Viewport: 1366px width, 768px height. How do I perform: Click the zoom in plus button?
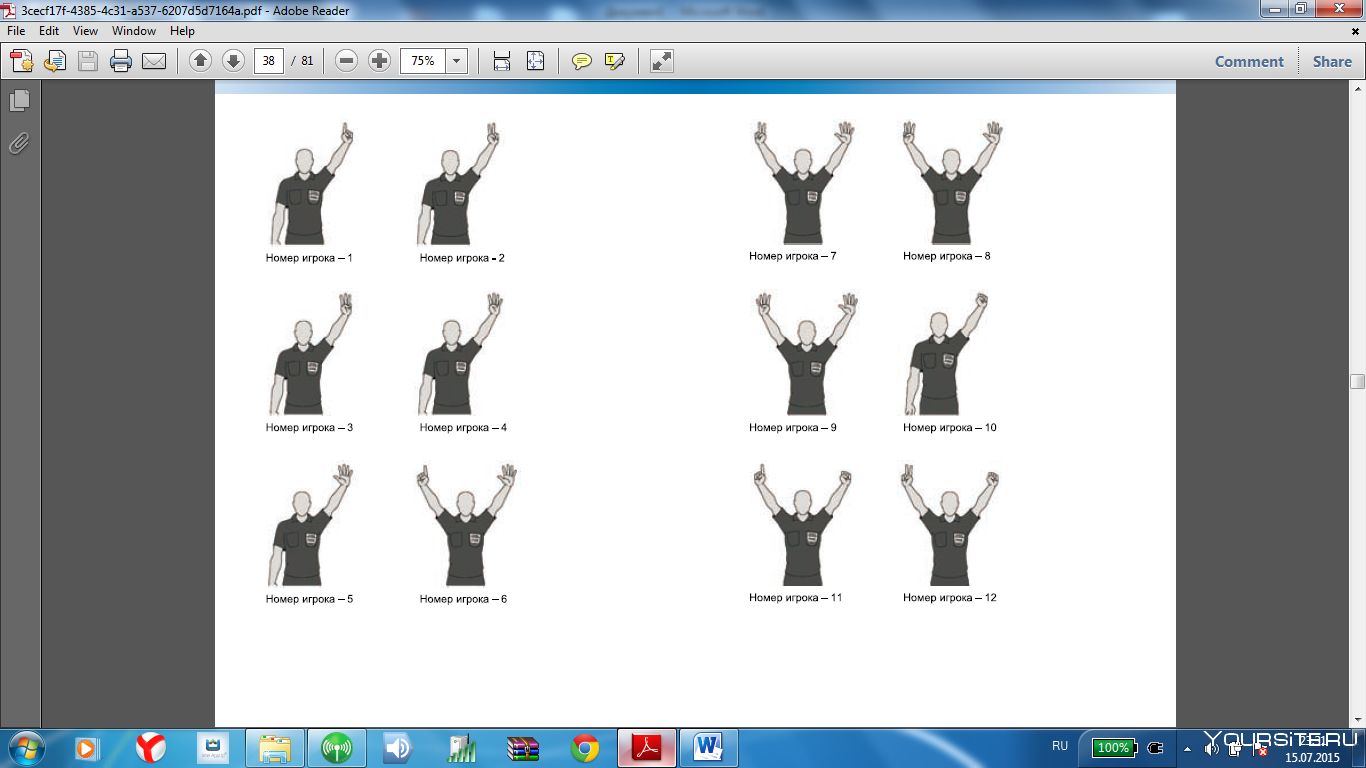click(379, 61)
